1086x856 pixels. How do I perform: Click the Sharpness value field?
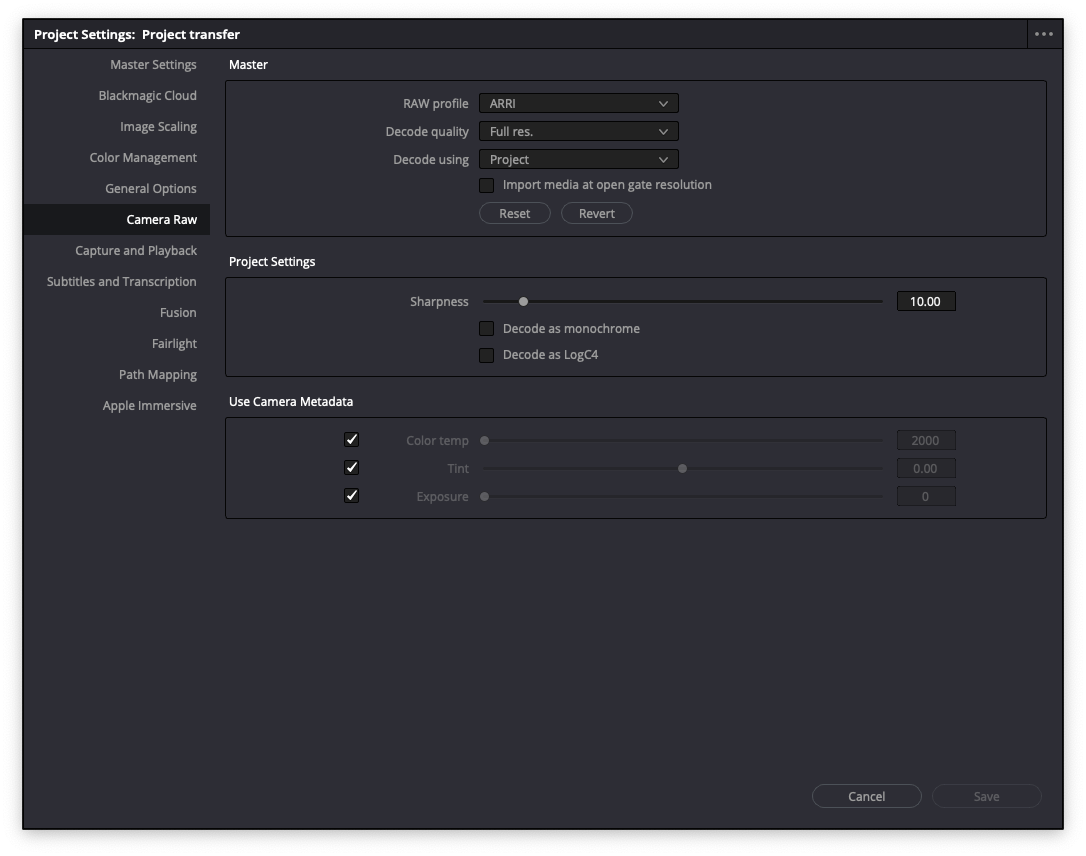[926, 300]
